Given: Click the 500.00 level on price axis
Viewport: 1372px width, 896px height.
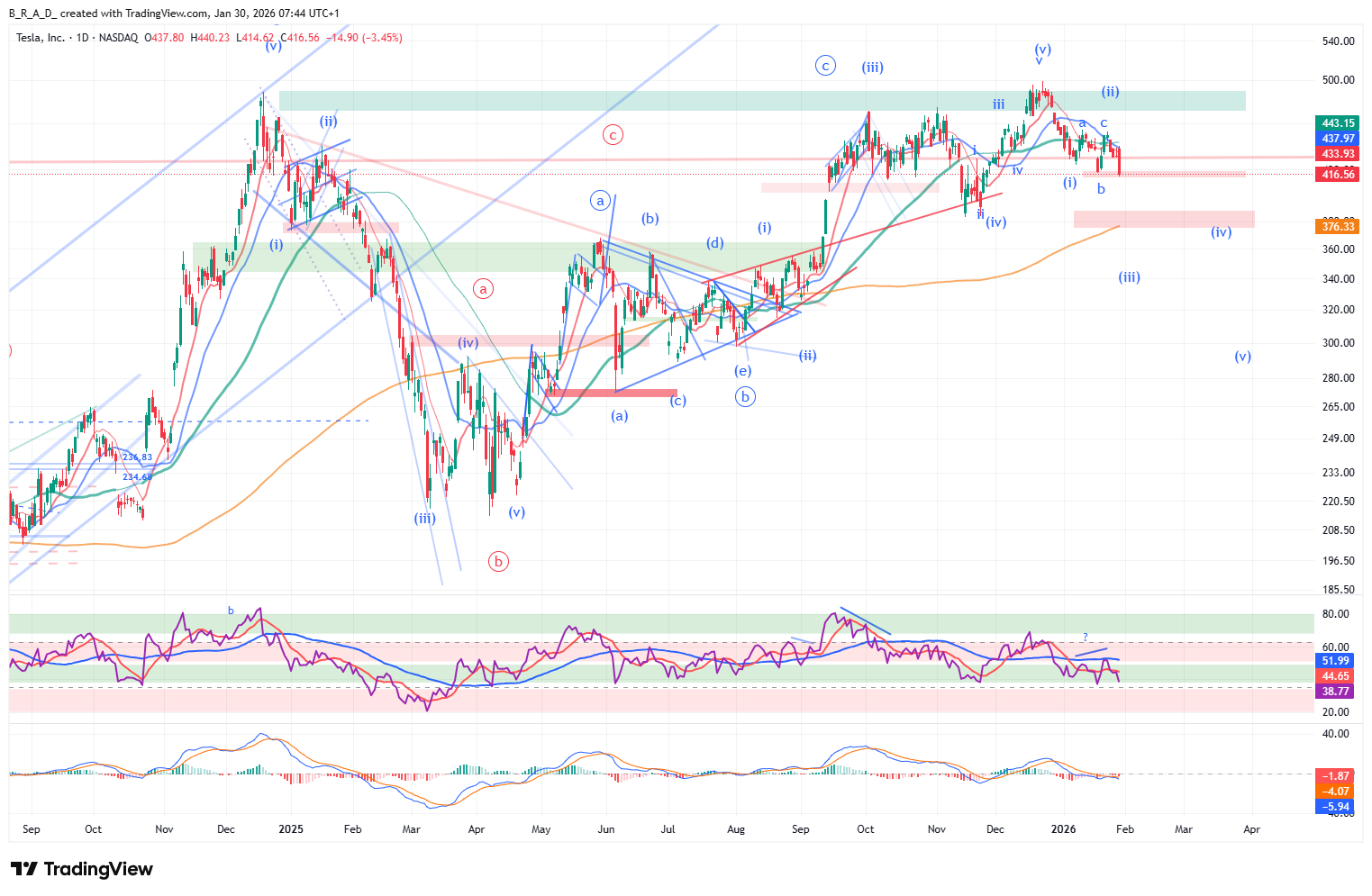Looking at the screenshot, I should (x=1338, y=80).
